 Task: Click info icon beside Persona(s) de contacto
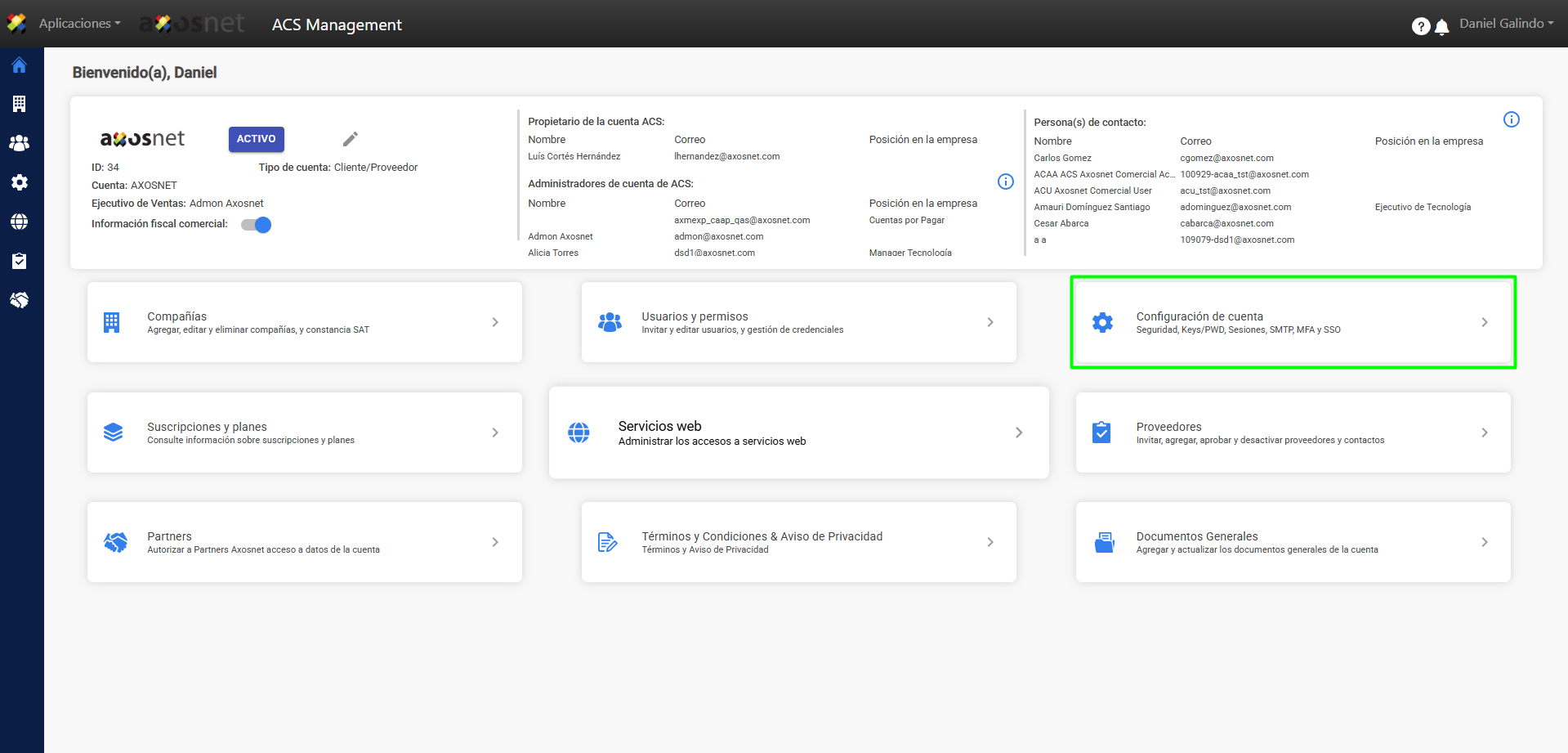1512,119
